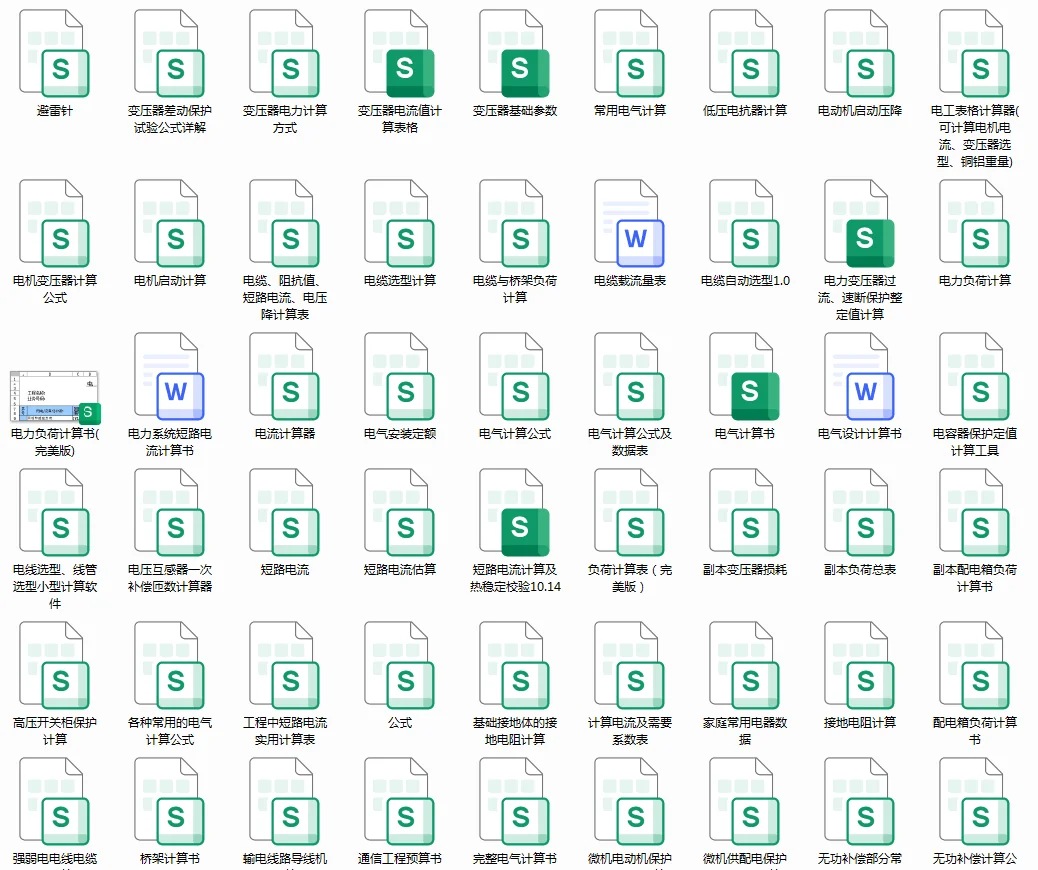The image size is (1038, 870).
Task: Select the 常用电气计算 file icon
Action: (x=630, y=54)
